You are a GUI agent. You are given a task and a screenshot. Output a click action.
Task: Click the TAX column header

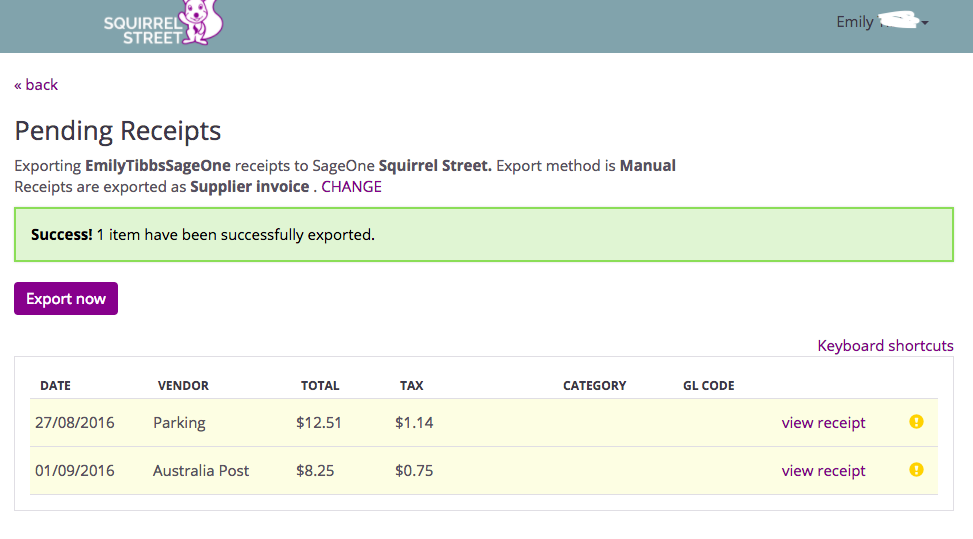tap(411, 386)
